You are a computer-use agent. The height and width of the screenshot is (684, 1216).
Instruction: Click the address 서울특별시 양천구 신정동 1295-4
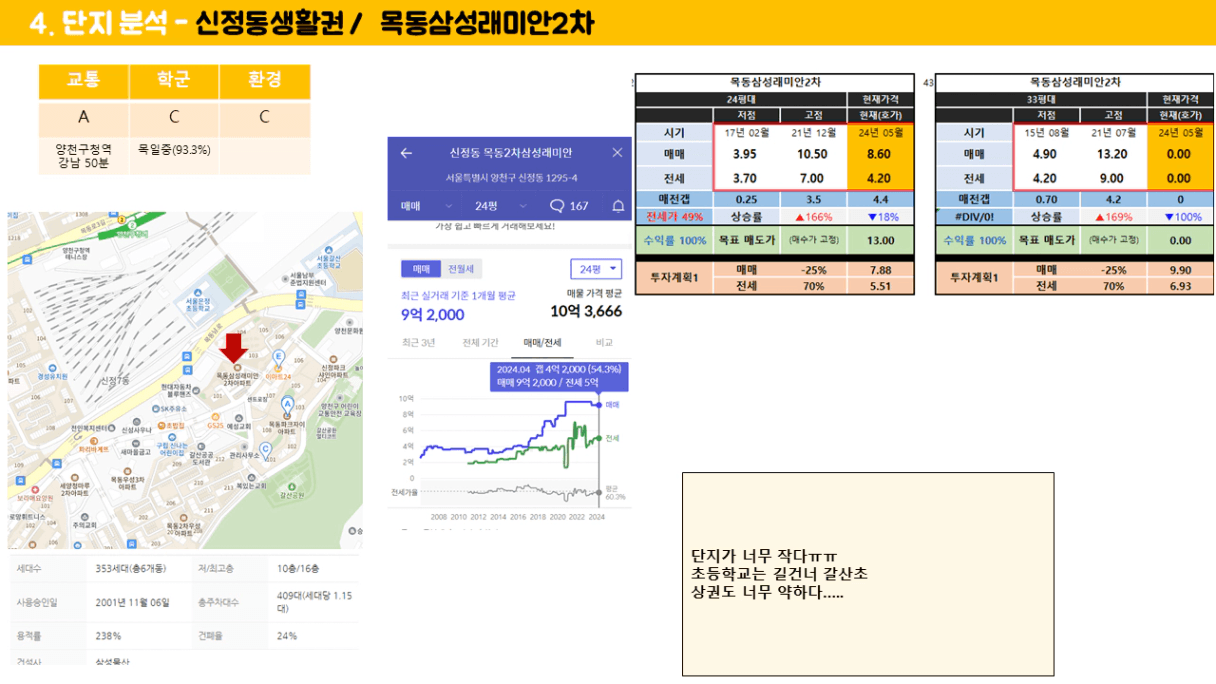510,178
